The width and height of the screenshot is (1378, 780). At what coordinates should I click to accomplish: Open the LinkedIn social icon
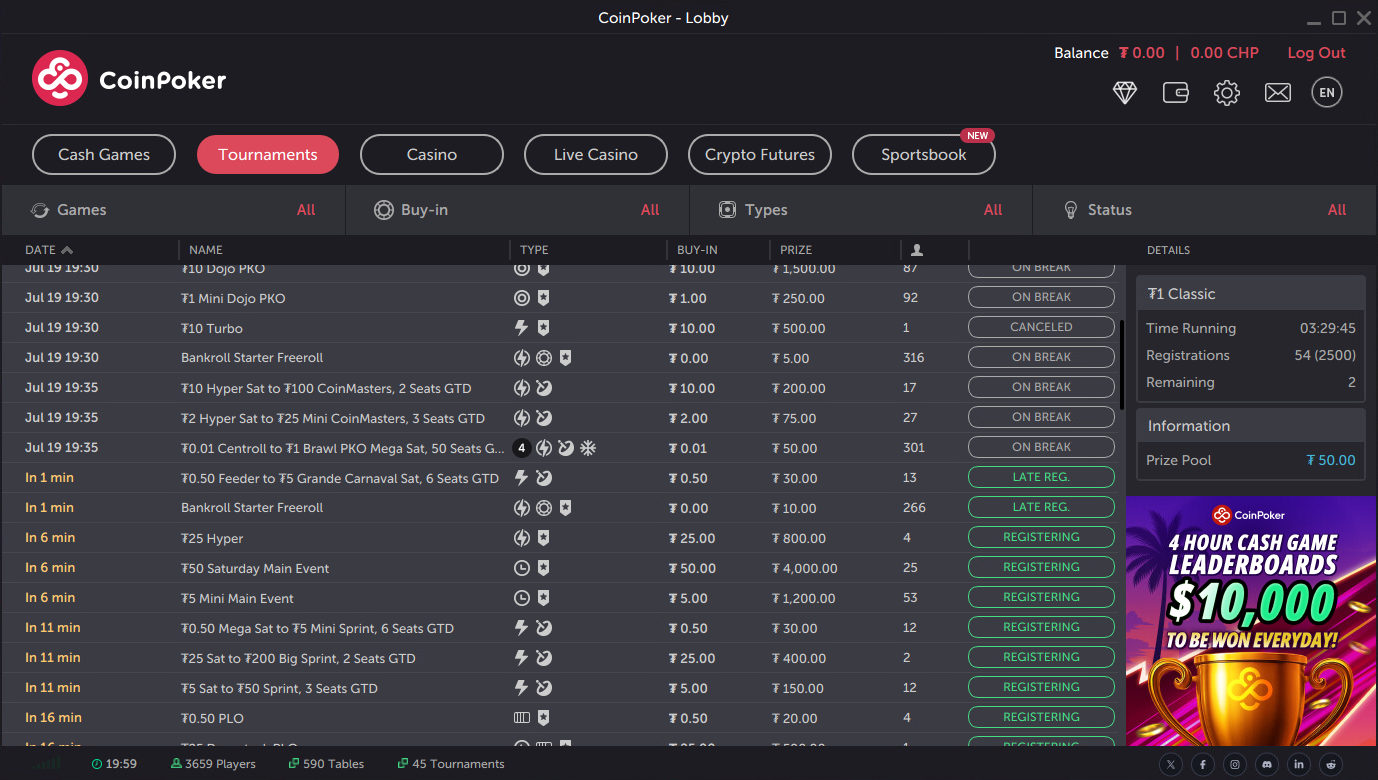pyautogui.click(x=1299, y=764)
